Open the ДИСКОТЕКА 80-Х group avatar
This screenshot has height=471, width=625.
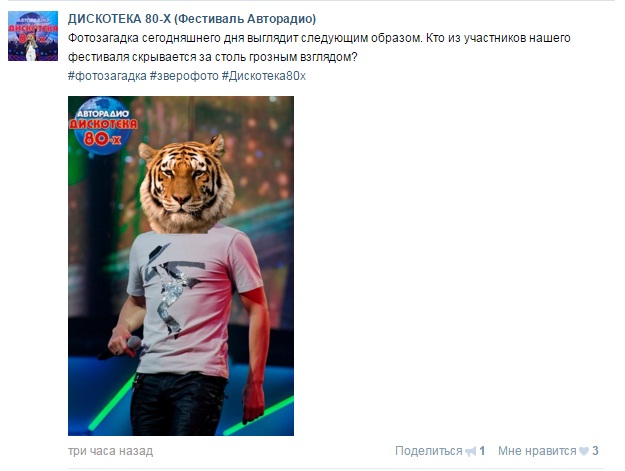(33, 36)
